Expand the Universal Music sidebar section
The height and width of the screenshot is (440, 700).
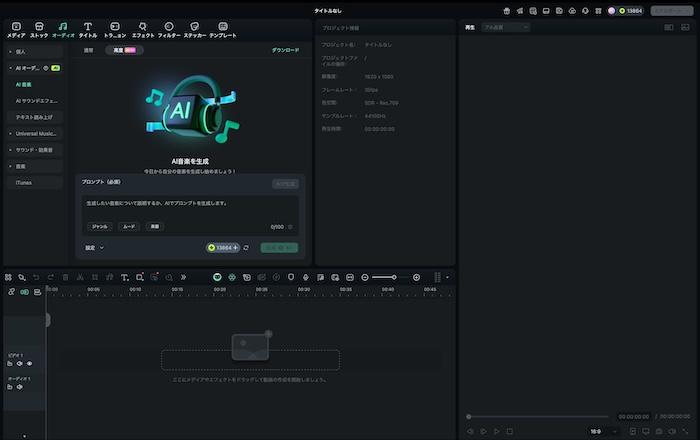coord(34,133)
